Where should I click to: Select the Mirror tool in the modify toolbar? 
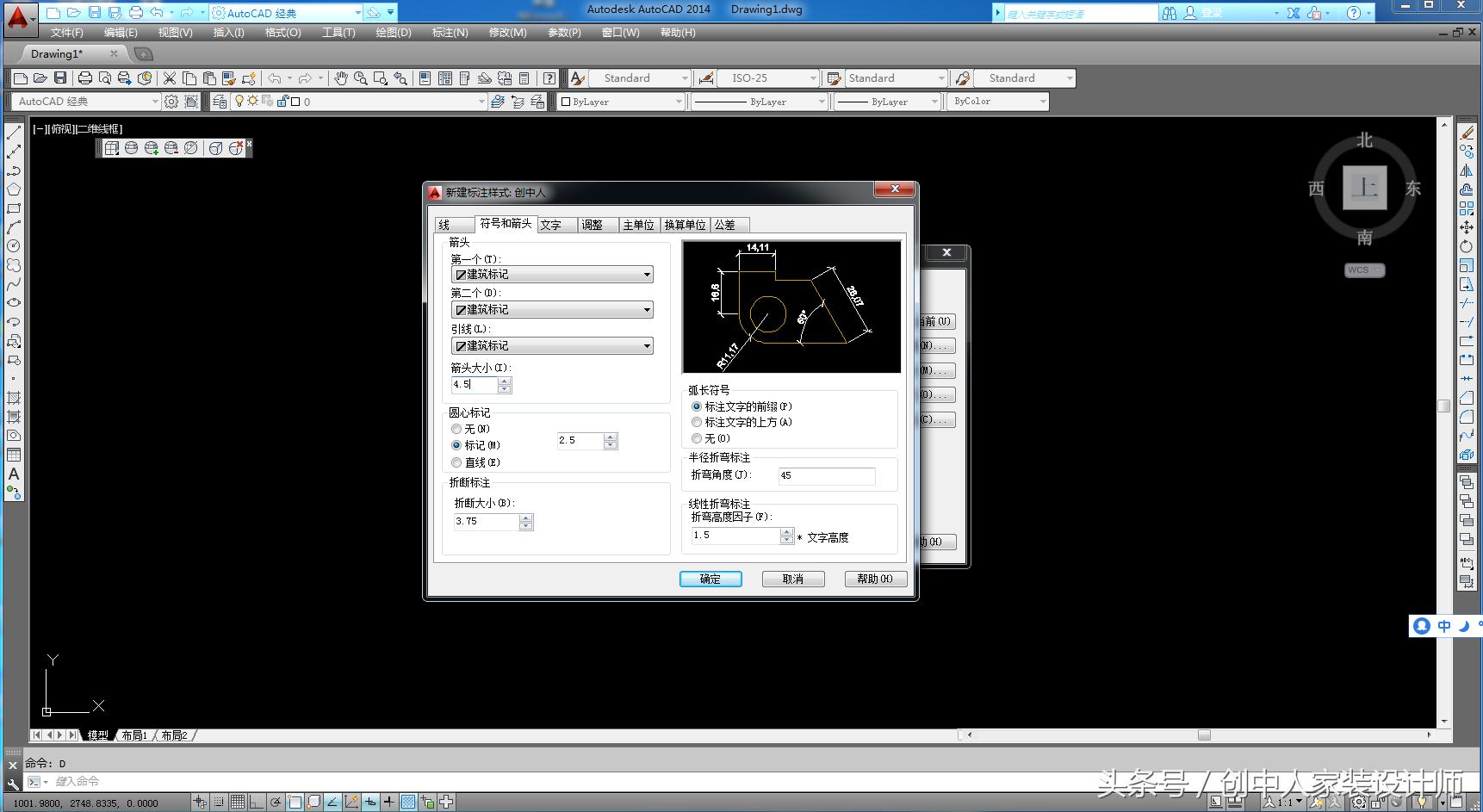(1468, 170)
